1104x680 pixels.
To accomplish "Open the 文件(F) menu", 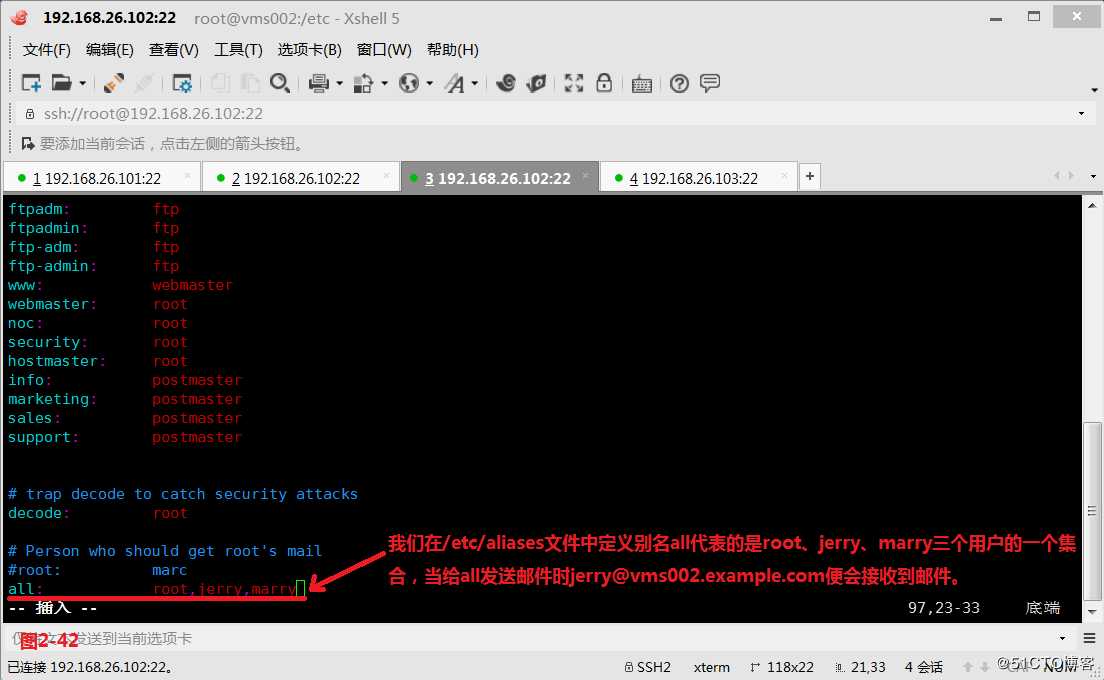I will (46, 50).
